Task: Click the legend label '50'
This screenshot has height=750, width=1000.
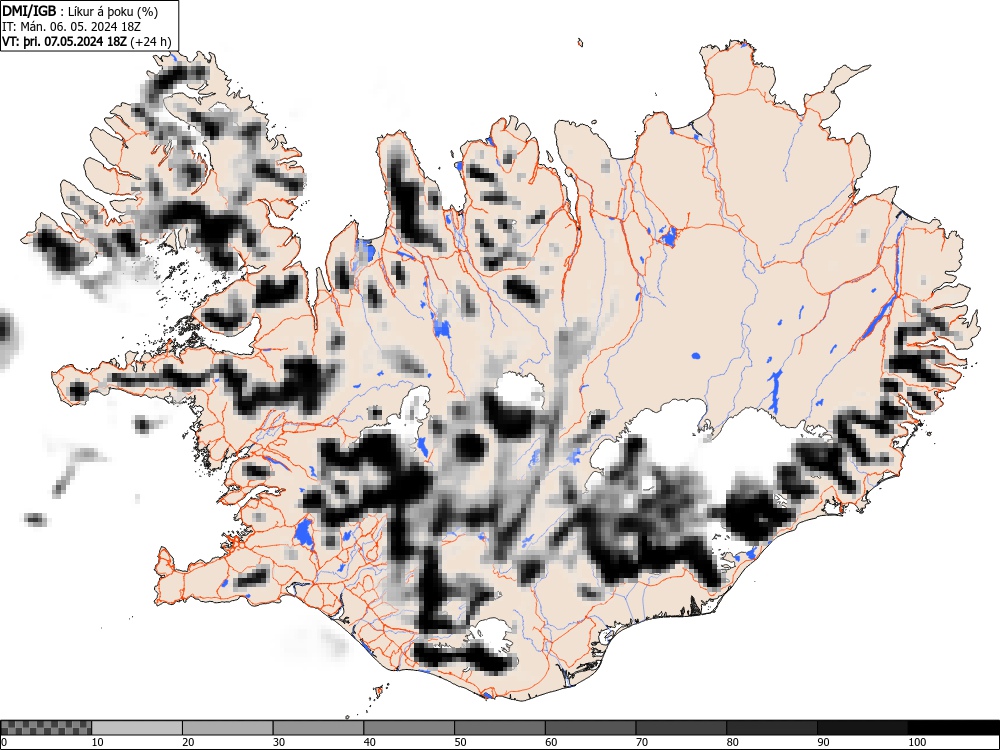Action: [x=460, y=742]
